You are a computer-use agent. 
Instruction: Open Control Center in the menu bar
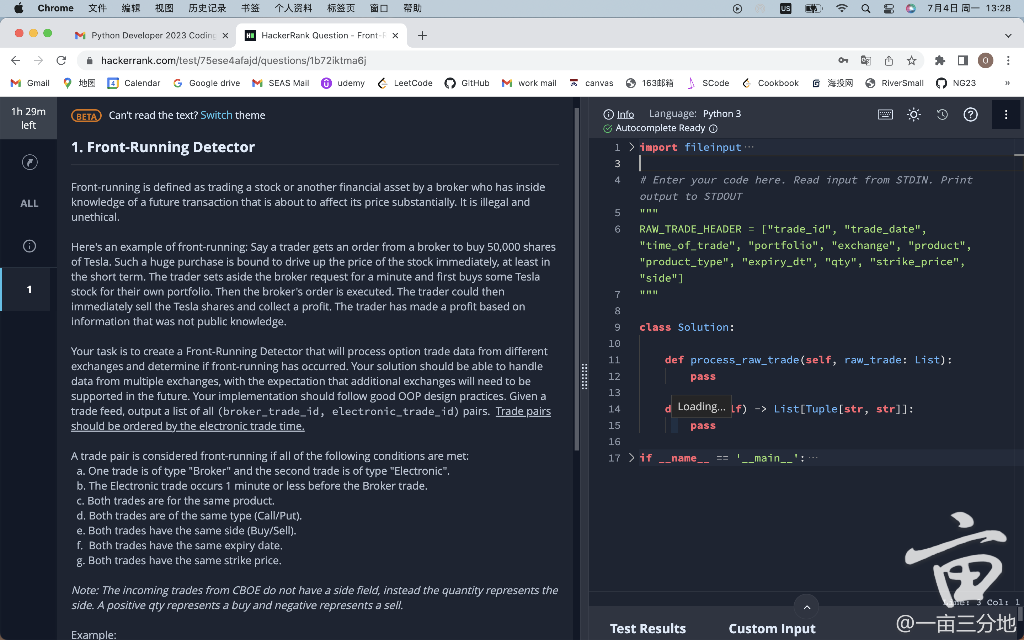click(888, 8)
